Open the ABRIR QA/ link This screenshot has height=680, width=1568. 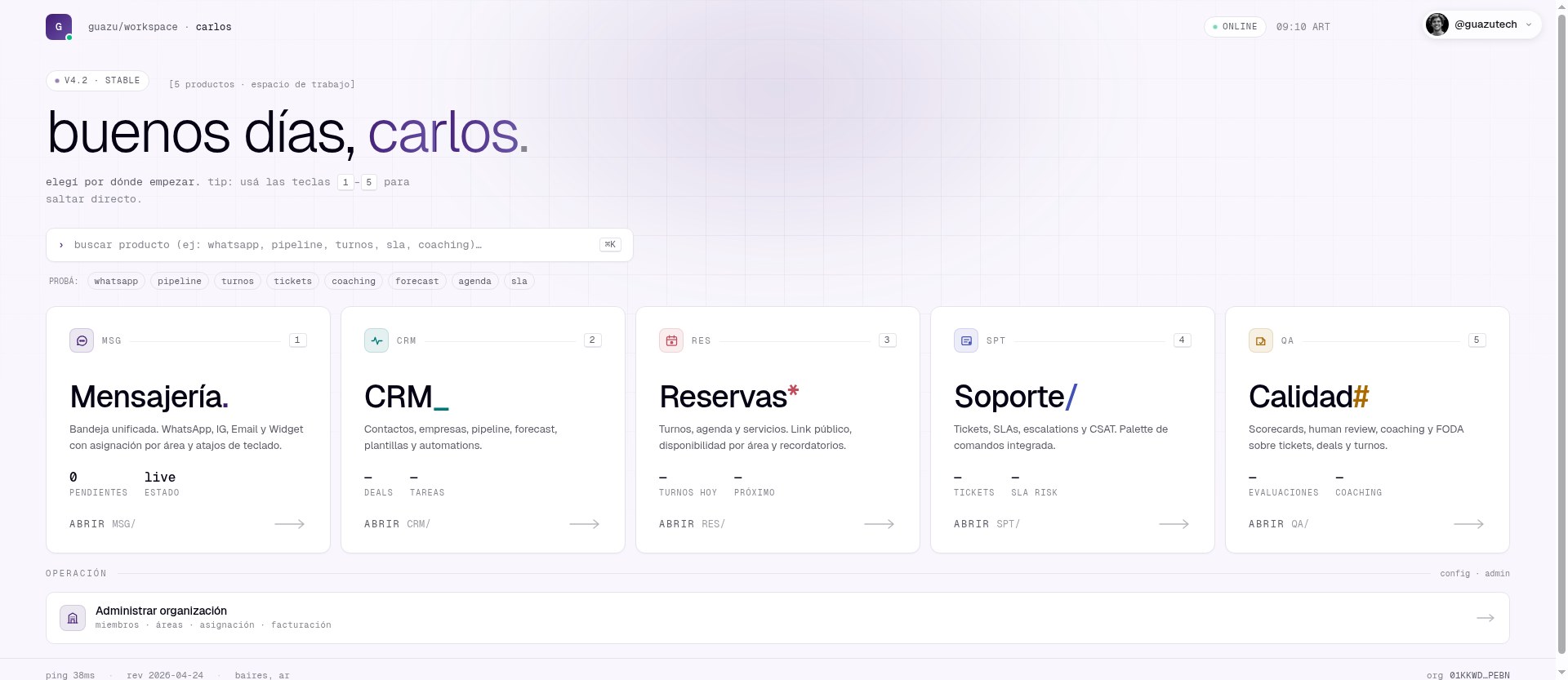click(1279, 524)
